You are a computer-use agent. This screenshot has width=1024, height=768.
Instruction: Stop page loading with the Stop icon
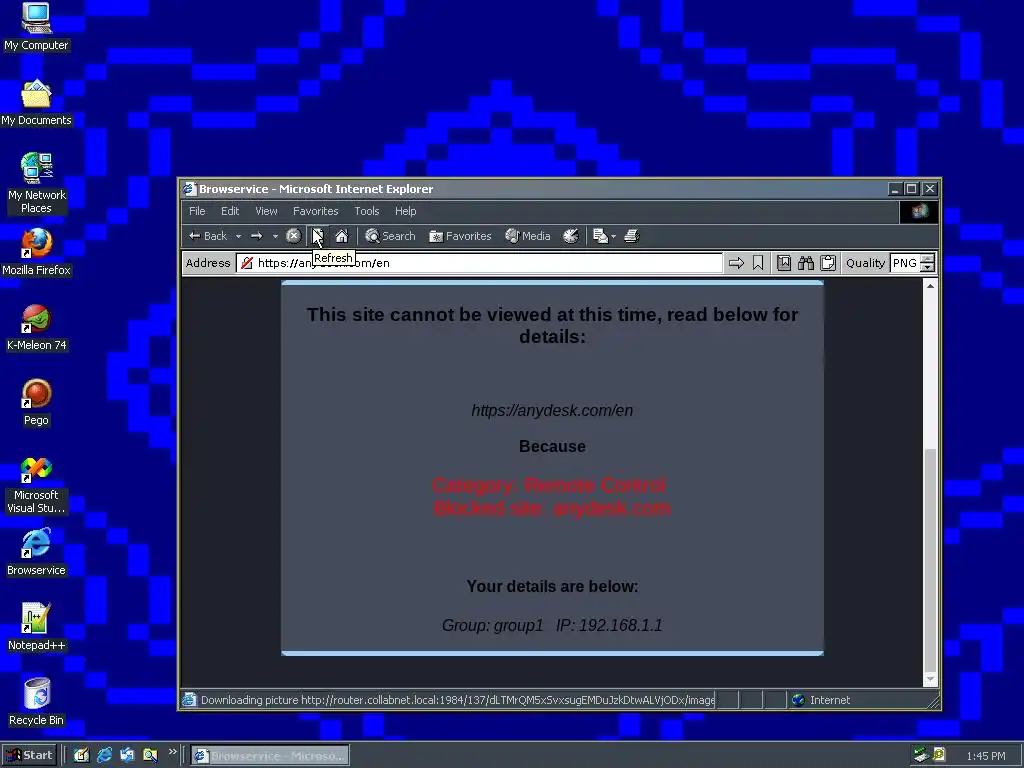(293, 236)
